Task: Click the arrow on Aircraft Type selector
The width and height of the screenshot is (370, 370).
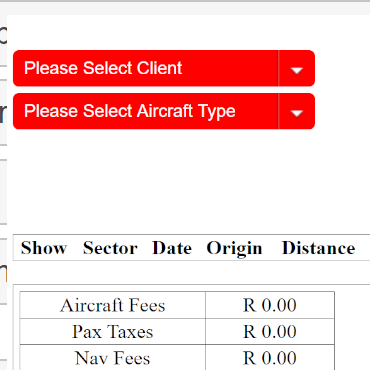Action: click(297, 111)
